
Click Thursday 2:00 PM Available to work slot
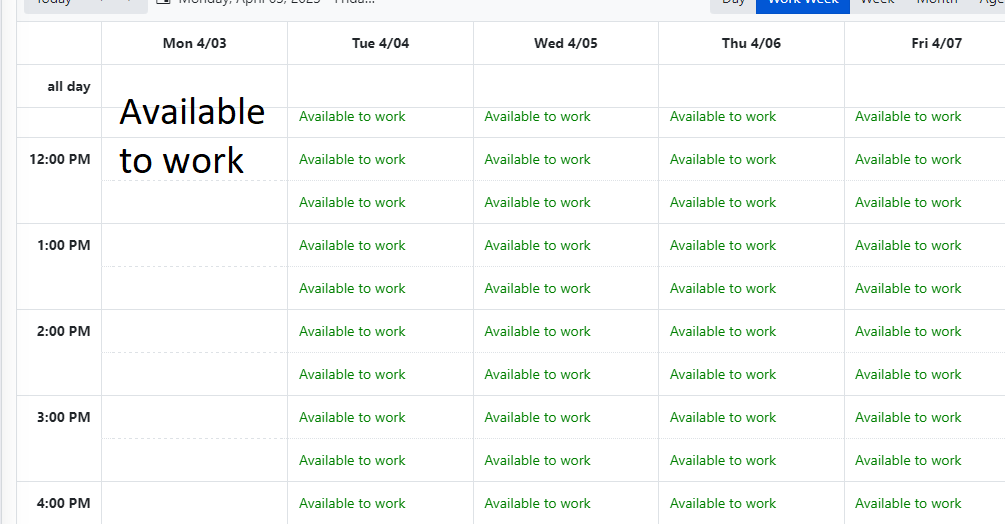pos(722,331)
